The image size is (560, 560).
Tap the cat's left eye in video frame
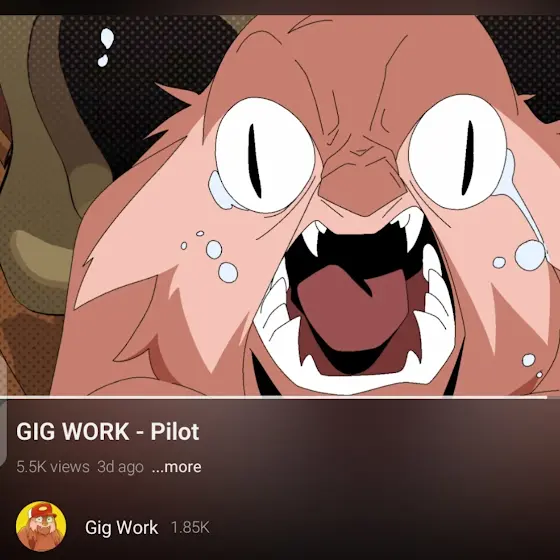point(264,156)
